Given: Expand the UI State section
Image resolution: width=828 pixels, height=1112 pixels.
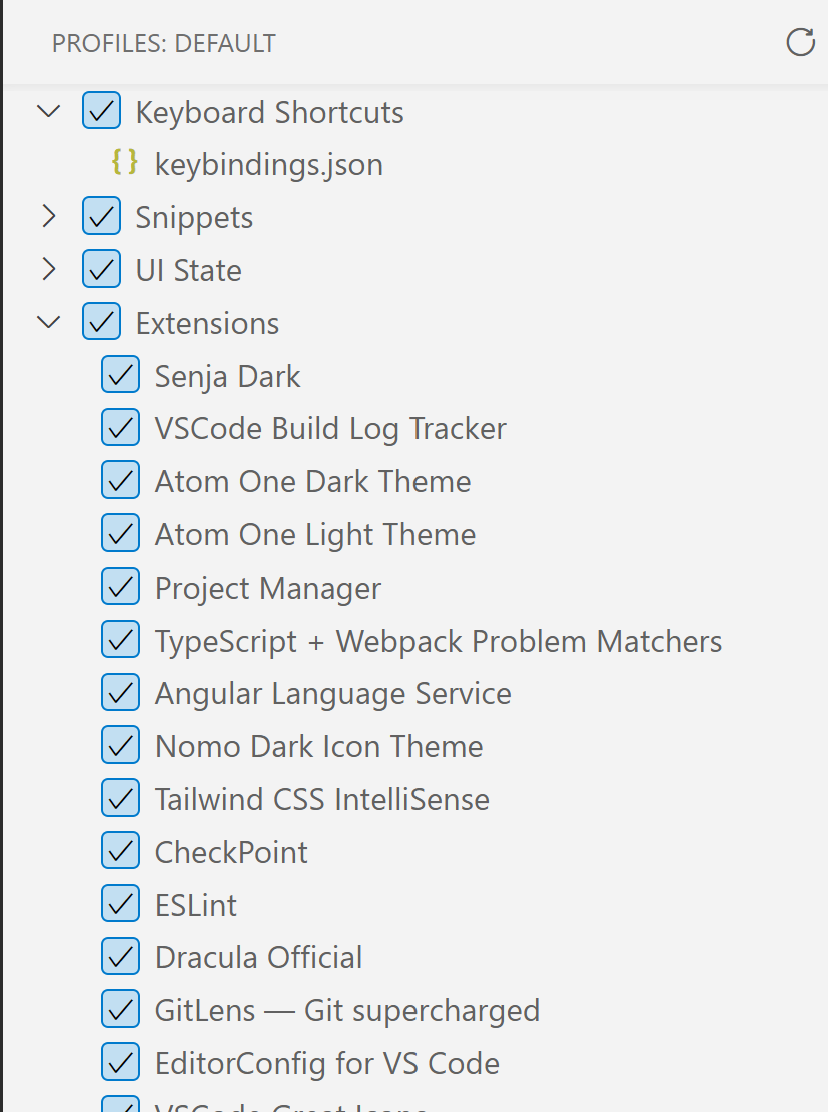Looking at the screenshot, I should (x=48, y=269).
